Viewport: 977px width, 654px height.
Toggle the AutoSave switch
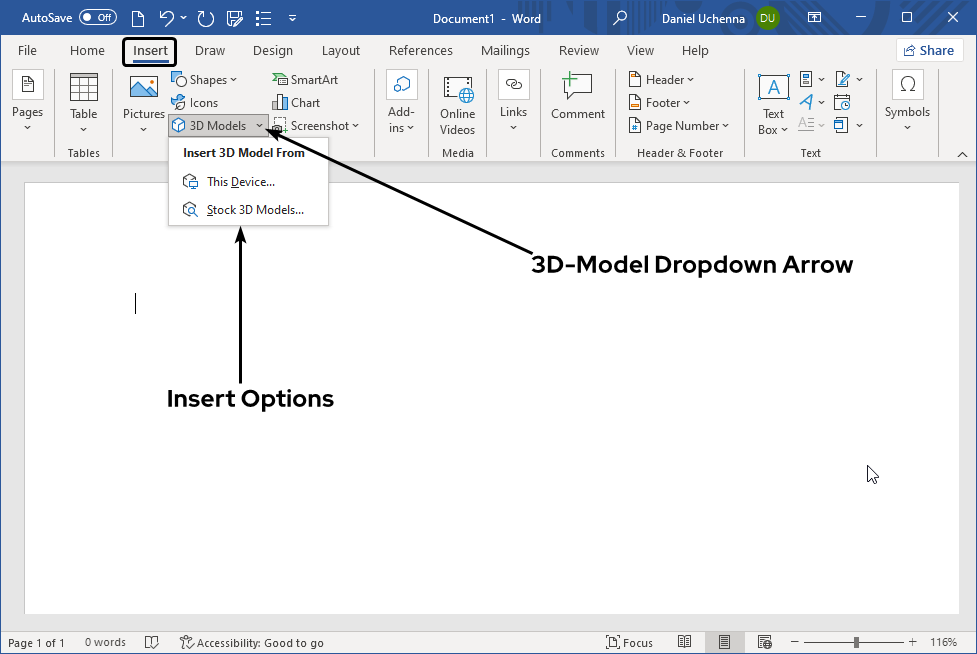(98, 17)
